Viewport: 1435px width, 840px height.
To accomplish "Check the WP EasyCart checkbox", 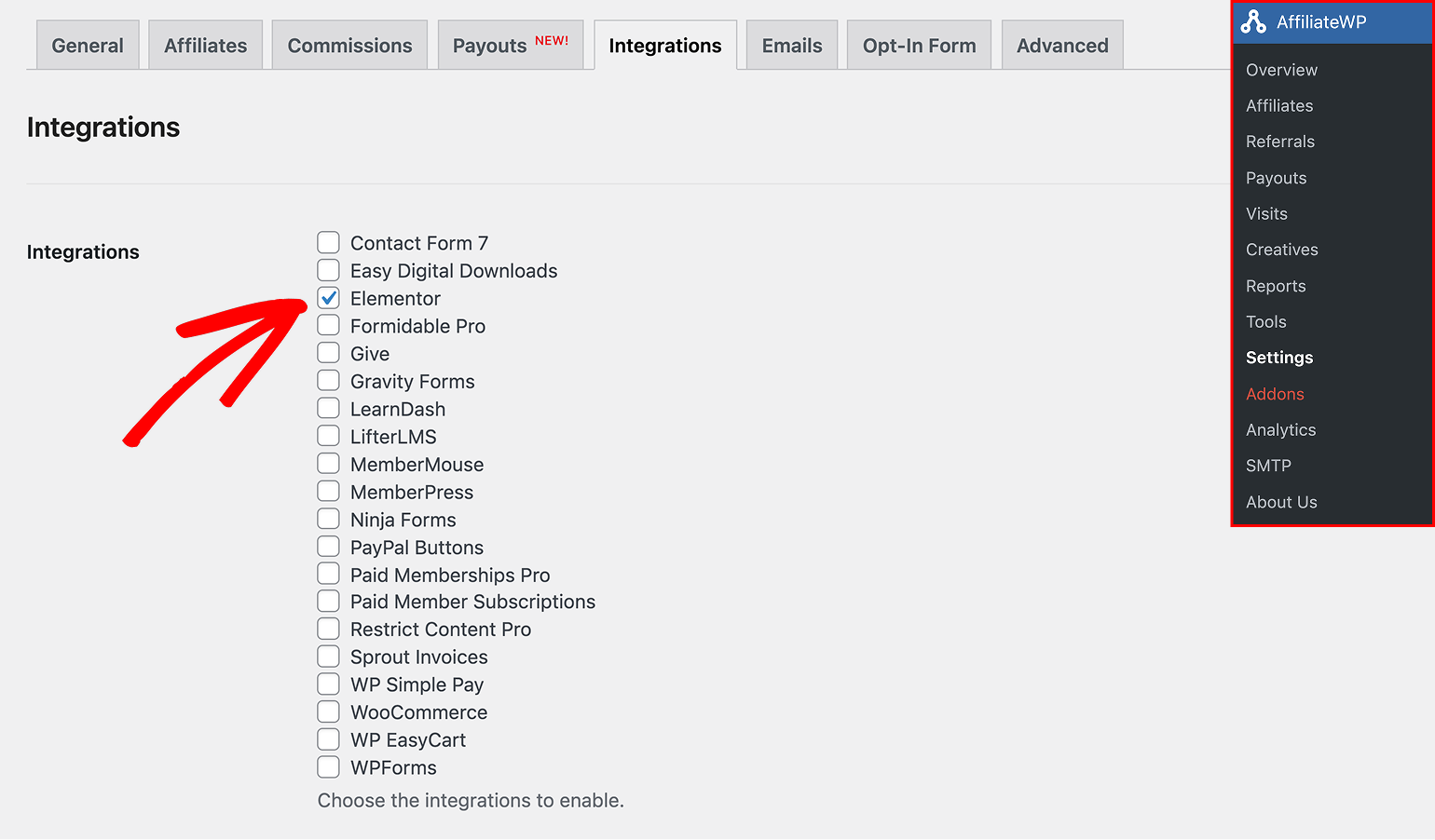I will 328,739.
